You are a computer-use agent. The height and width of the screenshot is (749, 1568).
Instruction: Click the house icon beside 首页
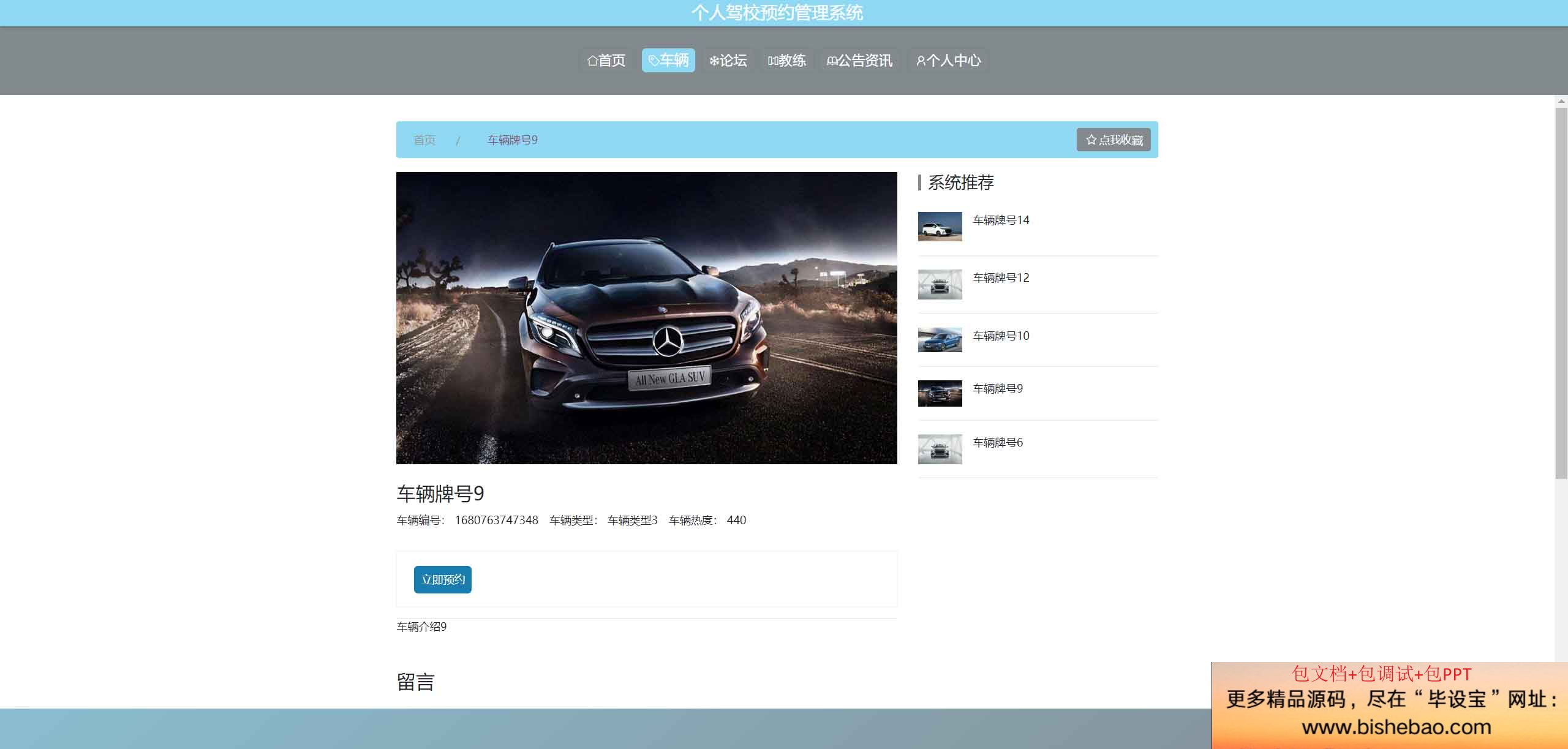tap(592, 61)
